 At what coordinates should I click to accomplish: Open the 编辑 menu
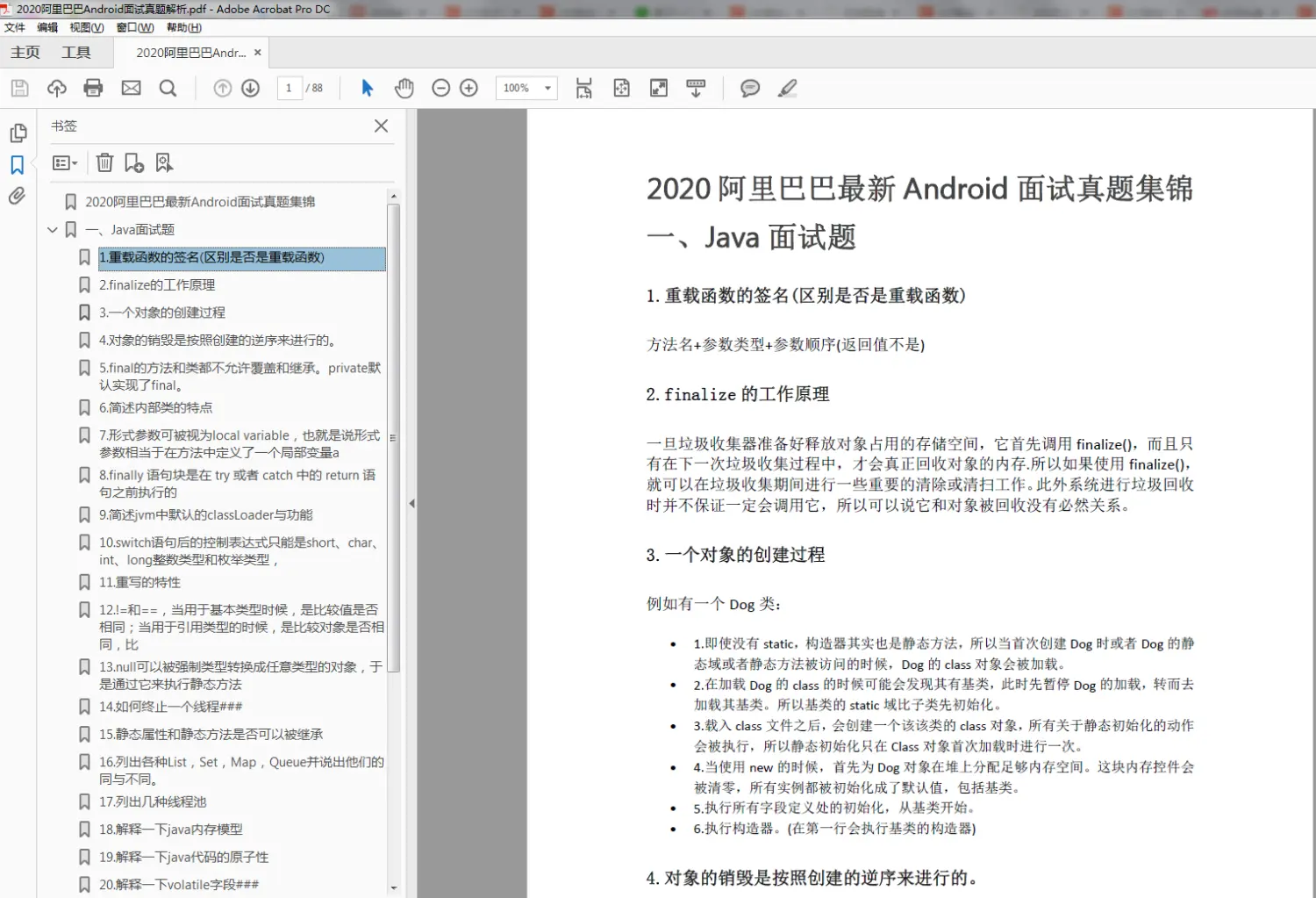pyautogui.click(x=47, y=27)
